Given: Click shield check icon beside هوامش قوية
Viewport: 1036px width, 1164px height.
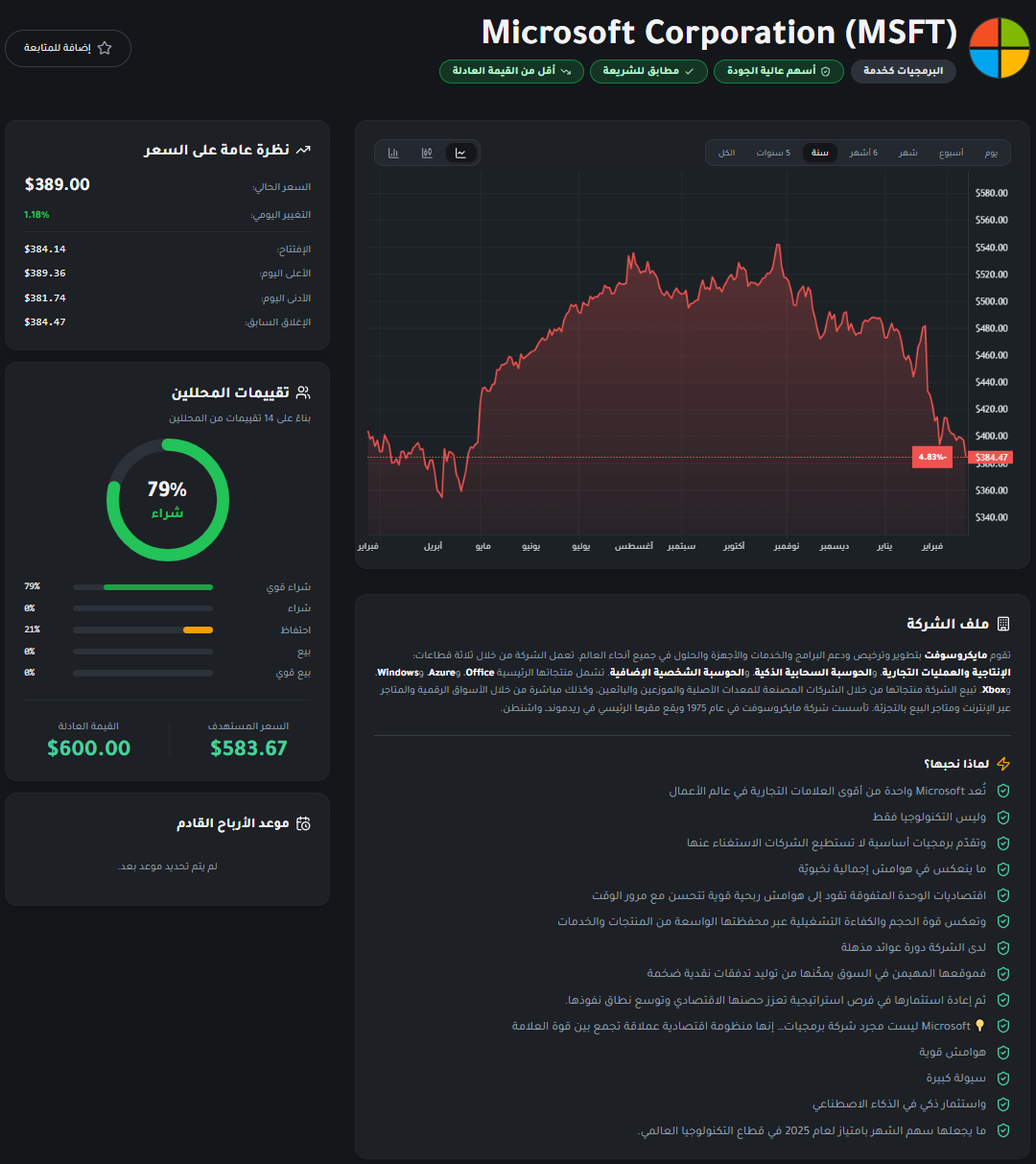Looking at the screenshot, I should 1003,1052.
